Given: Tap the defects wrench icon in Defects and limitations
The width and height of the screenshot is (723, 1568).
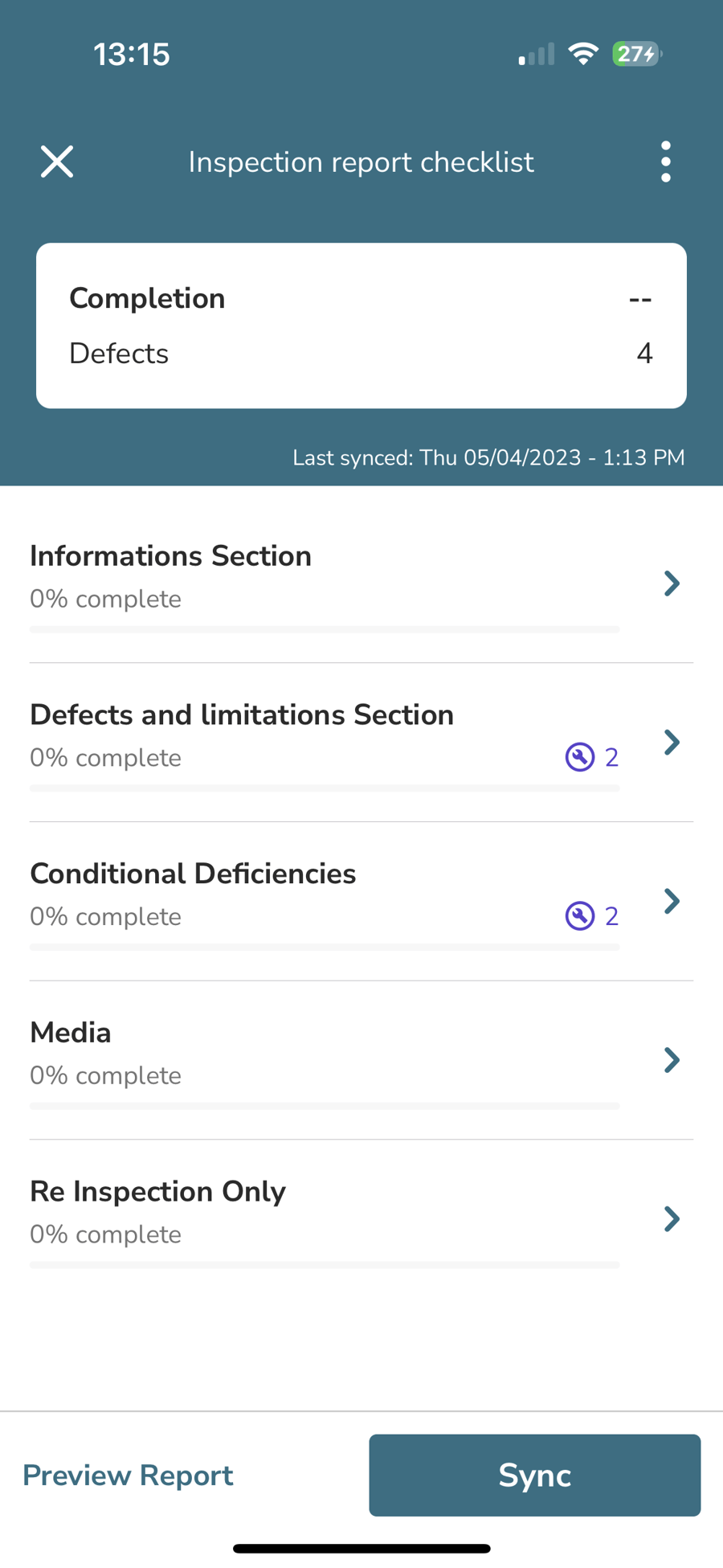Looking at the screenshot, I should pyautogui.click(x=580, y=757).
